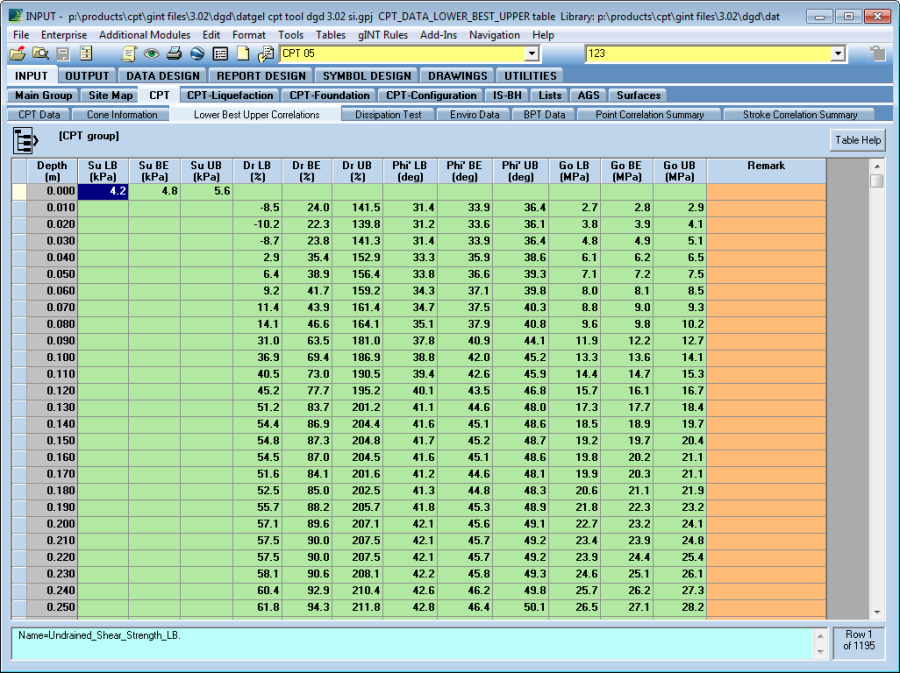
Task: Open the 123 combo box dropdown arrow
Action: click(x=837, y=54)
